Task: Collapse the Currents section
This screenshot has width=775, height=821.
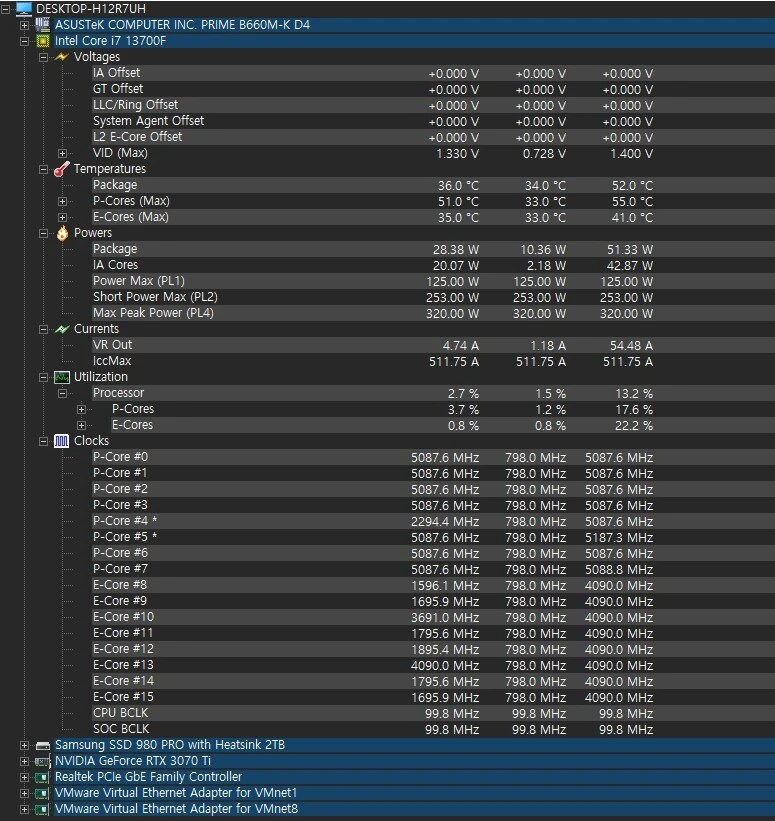Action: 43,329
